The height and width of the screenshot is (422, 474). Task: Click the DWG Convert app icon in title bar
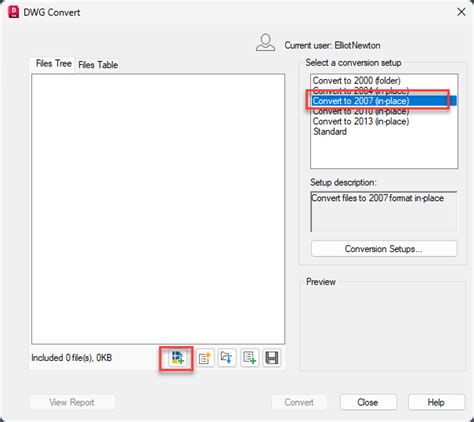click(13, 12)
